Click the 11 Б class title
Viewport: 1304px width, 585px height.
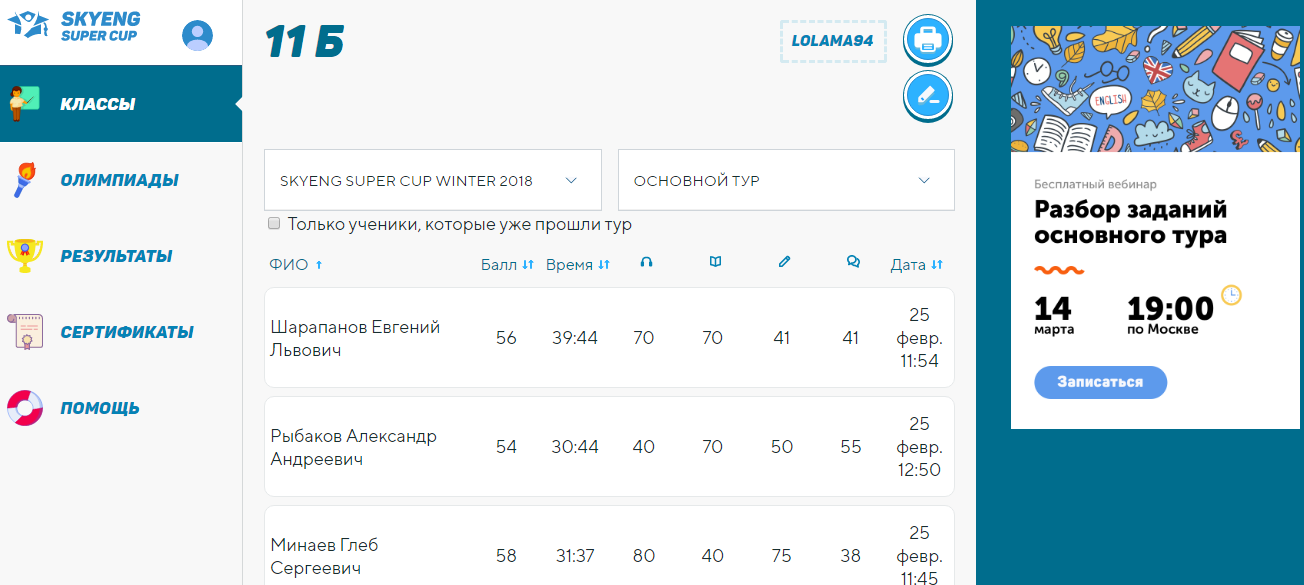(305, 42)
